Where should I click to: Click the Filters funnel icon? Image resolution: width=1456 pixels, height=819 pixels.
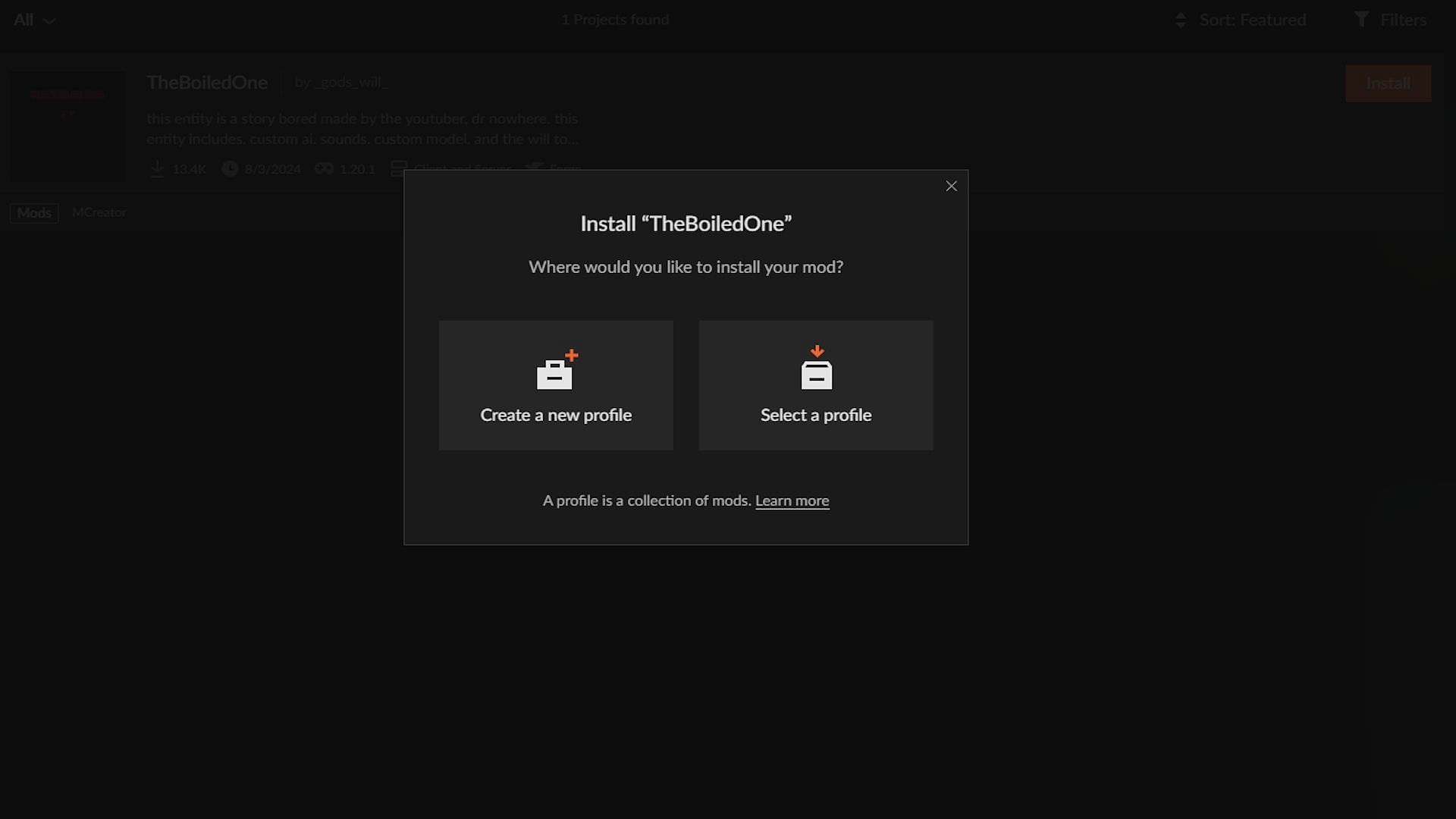1361,20
